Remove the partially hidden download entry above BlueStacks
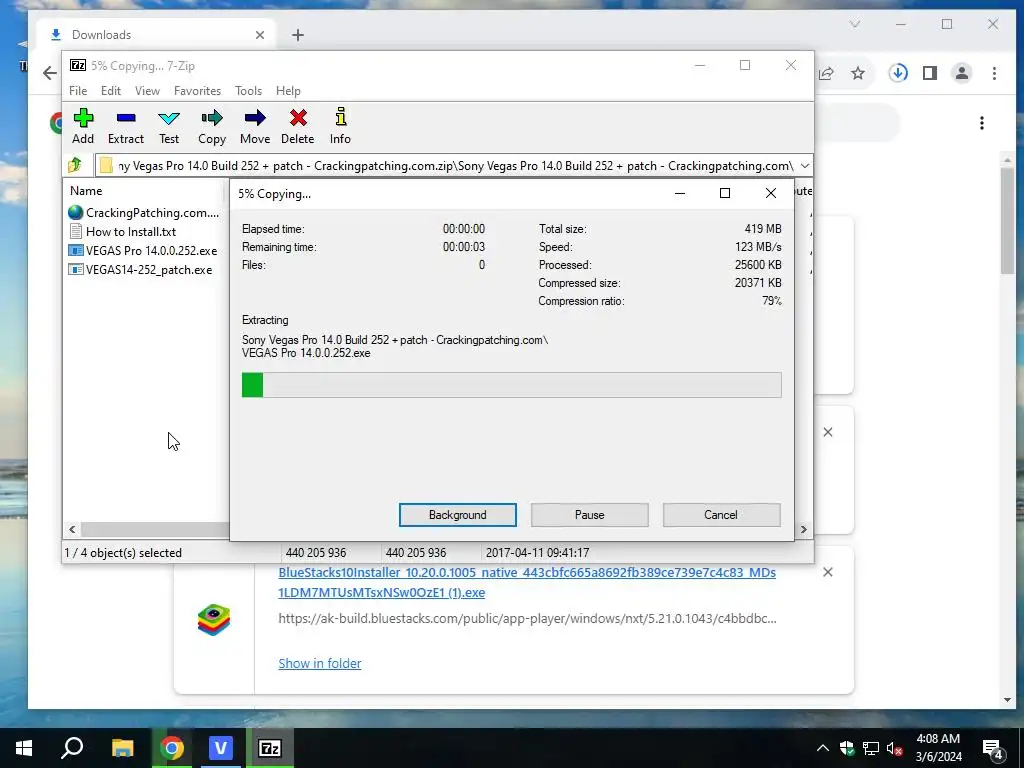The image size is (1024, 768). pos(827,432)
